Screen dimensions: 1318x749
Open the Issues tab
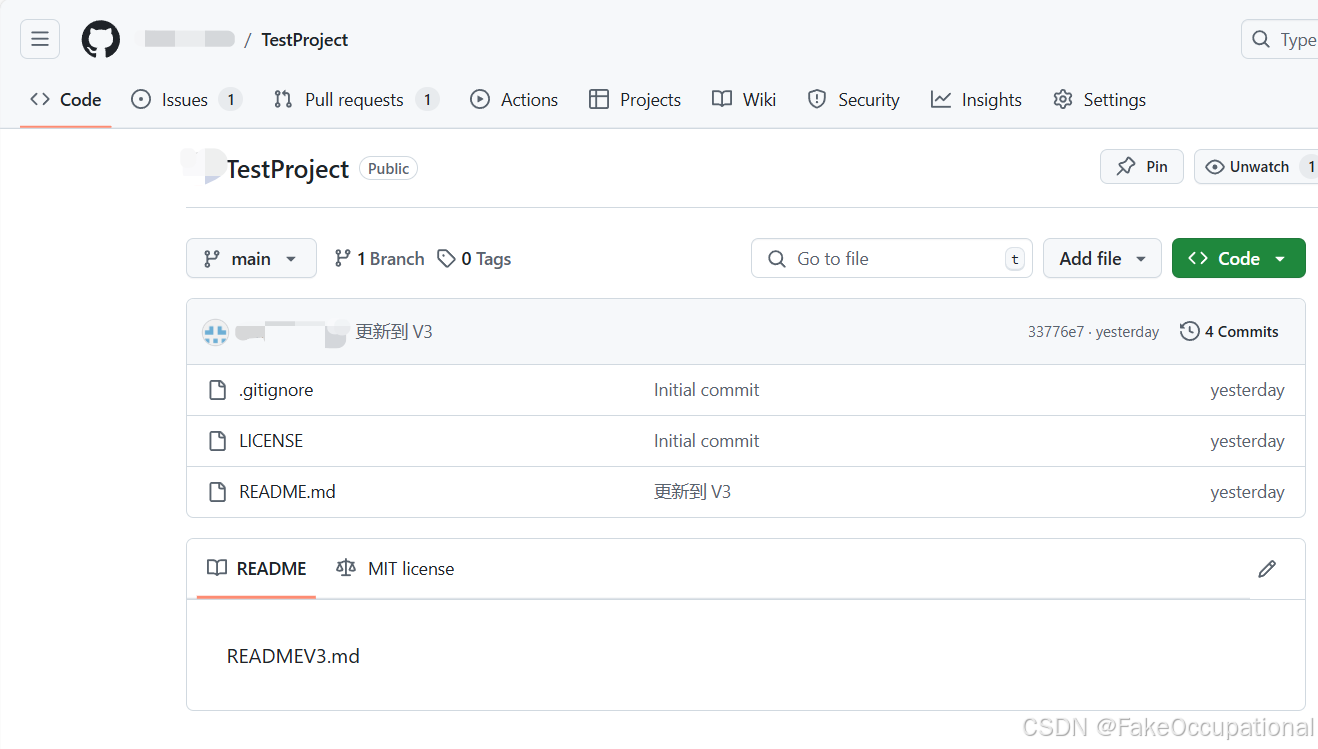(186, 99)
